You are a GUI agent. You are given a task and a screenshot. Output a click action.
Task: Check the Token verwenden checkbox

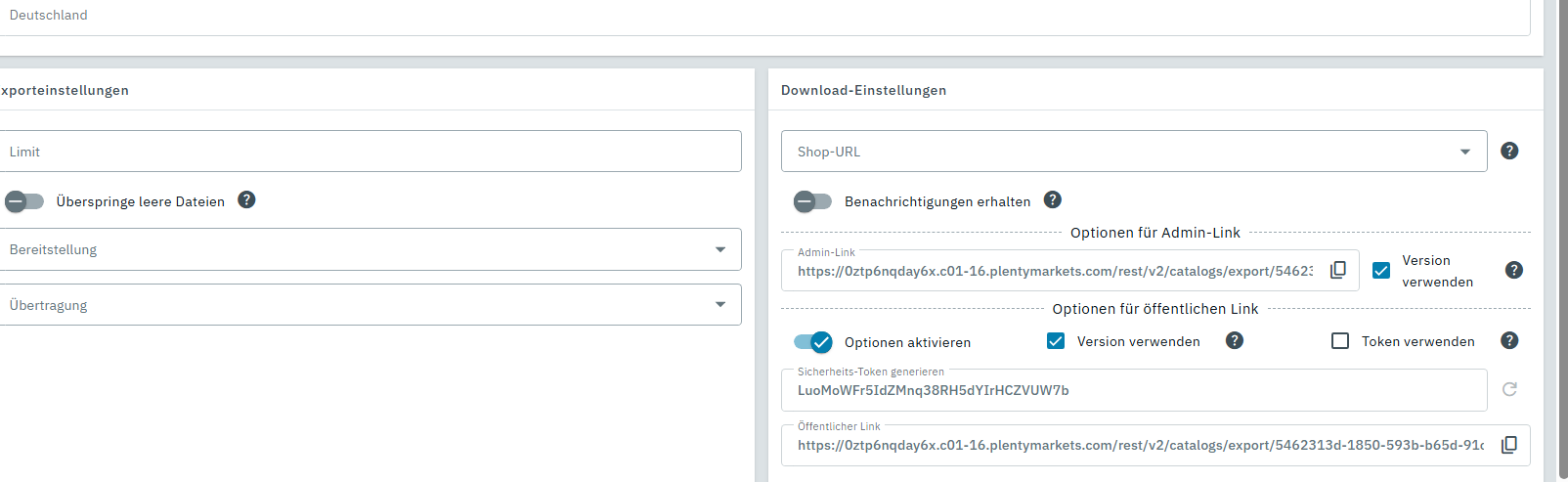(x=1340, y=341)
